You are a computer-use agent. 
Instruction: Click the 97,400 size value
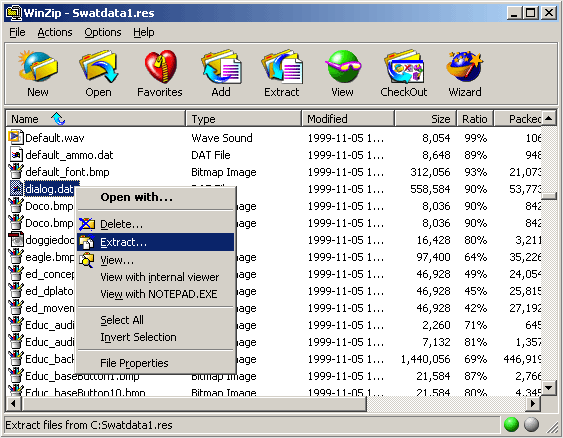click(433, 257)
